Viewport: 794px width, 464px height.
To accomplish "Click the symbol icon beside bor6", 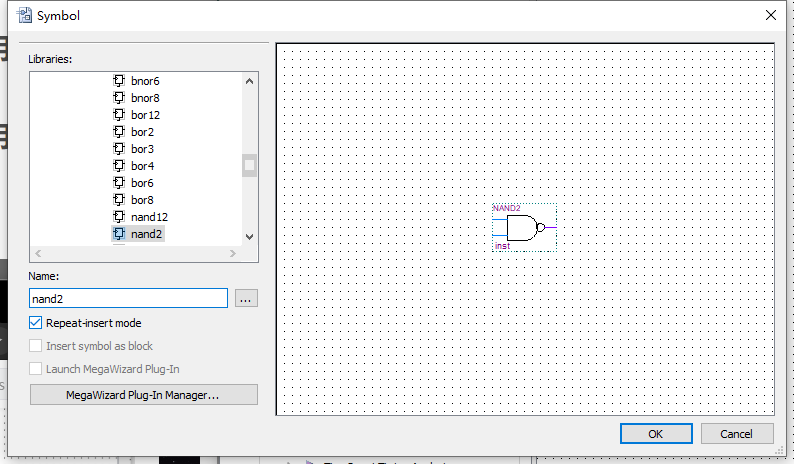I will [118, 182].
